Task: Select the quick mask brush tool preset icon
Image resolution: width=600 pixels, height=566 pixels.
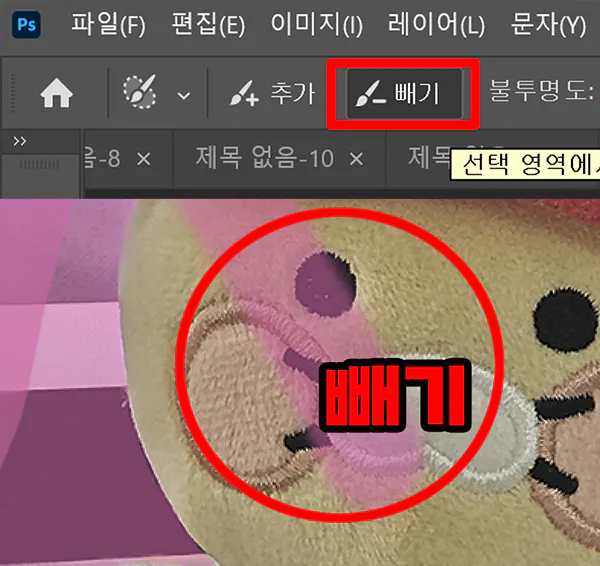Action: [x=140, y=92]
